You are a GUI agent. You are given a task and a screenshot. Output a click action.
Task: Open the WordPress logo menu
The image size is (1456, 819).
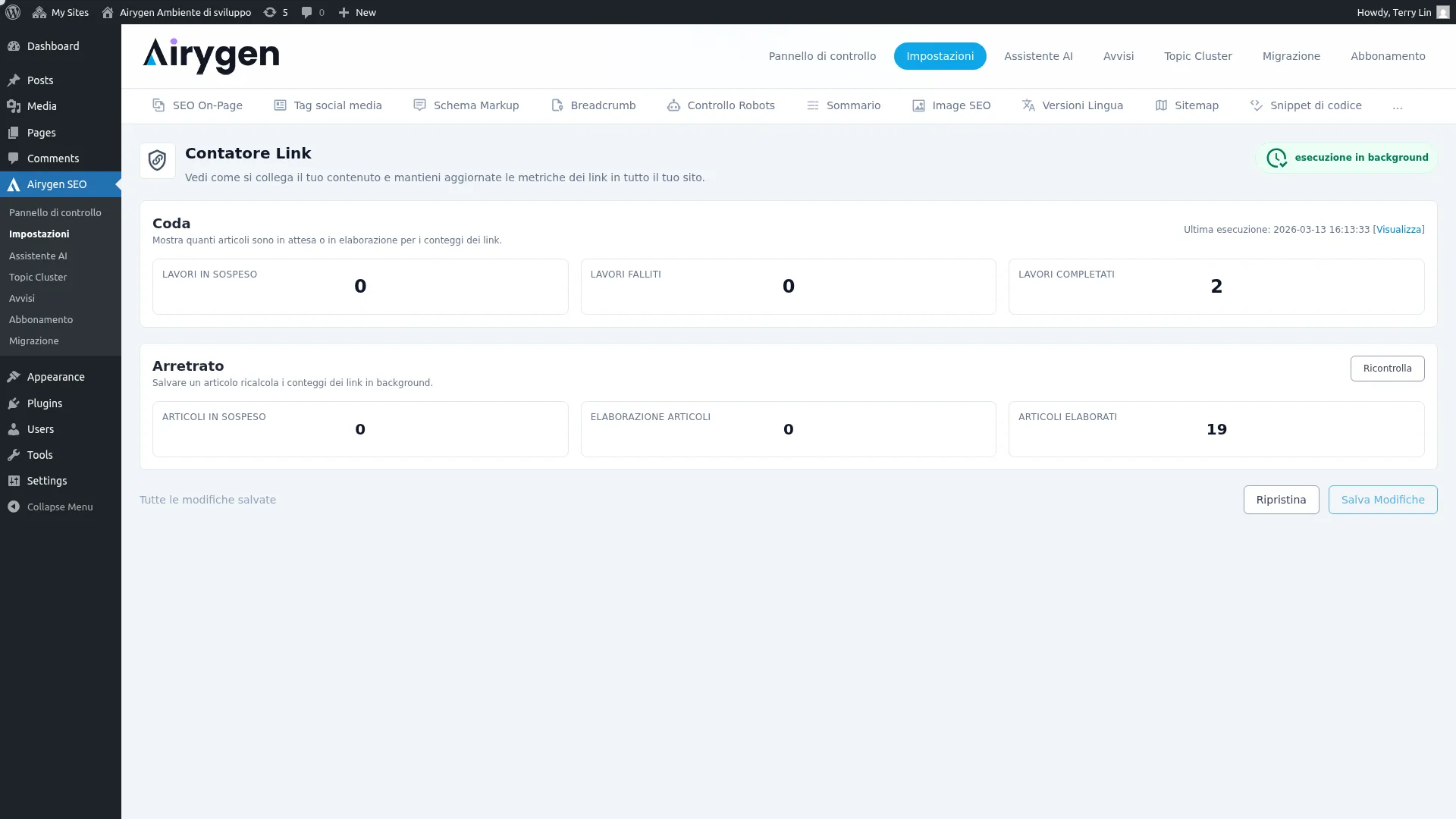[13, 12]
